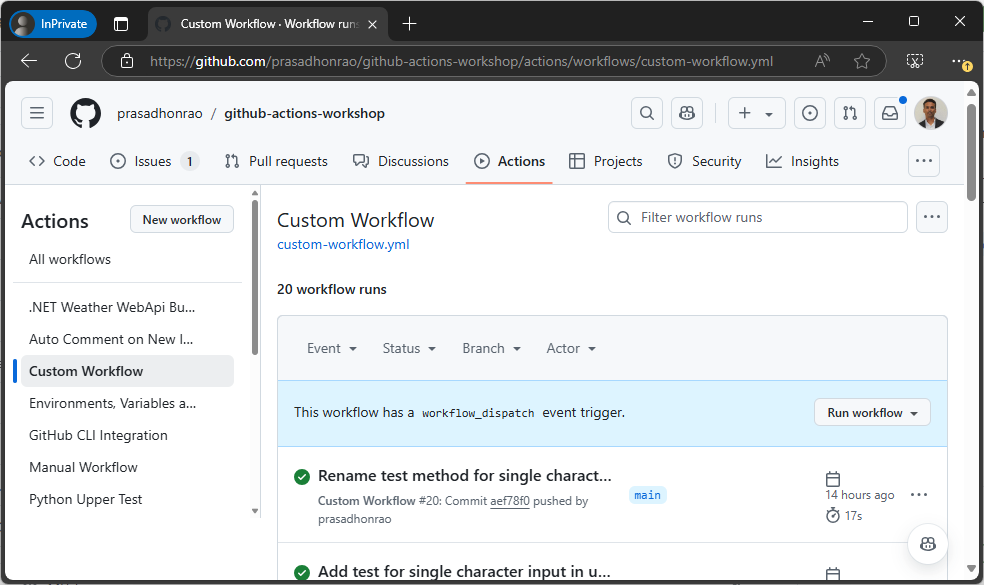Open the Security tab
The width and height of the screenshot is (984, 585).
(705, 161)
